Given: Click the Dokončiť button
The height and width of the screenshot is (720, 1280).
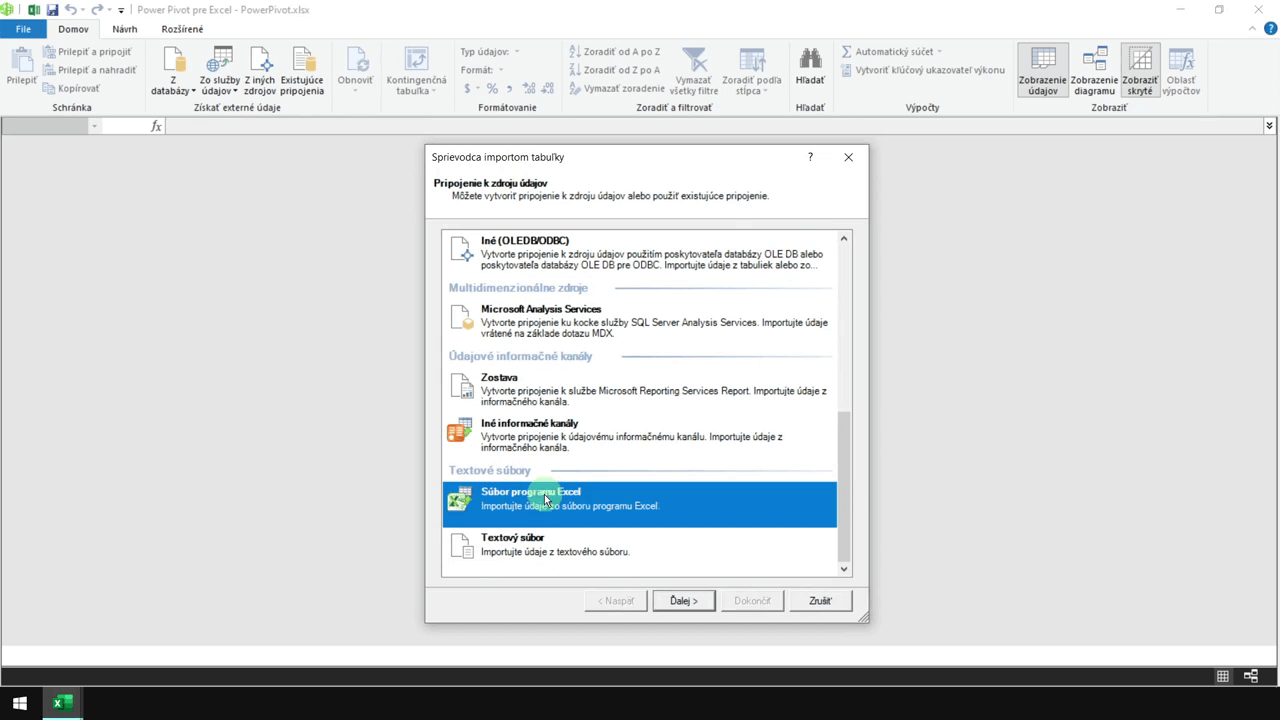Looking at the screenshot, I should [752, 601].
